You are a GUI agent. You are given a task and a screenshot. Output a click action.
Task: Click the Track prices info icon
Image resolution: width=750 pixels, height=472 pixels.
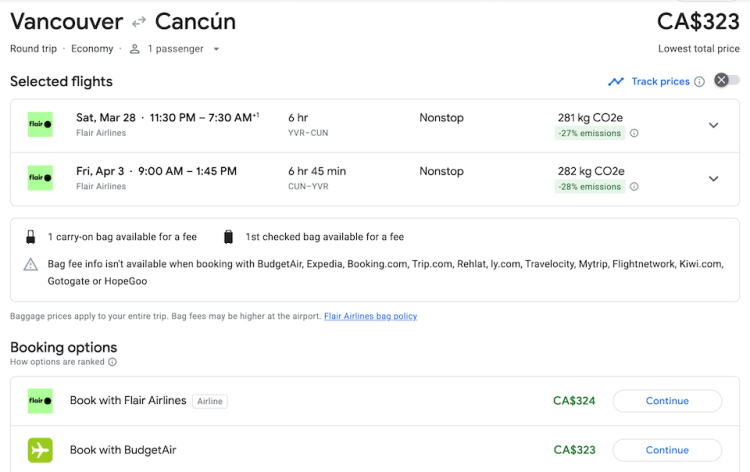699,82
